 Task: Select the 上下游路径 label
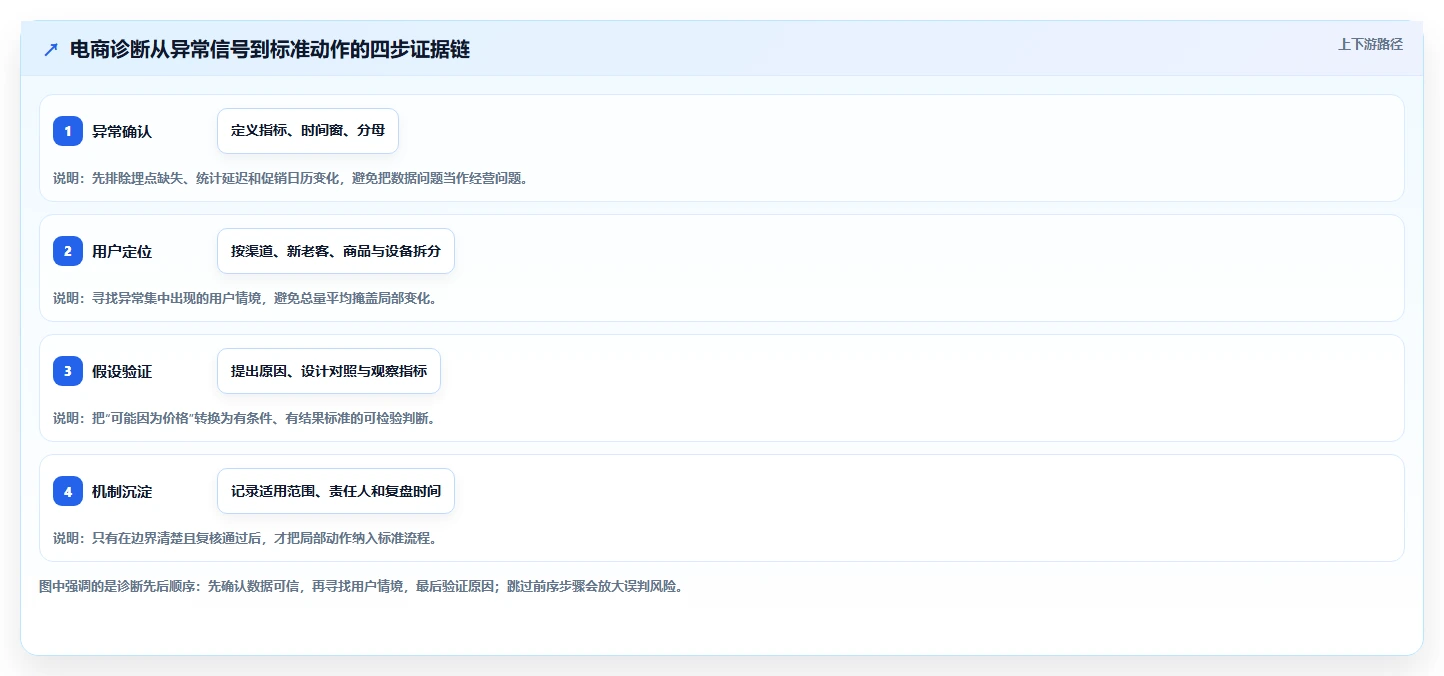pos(1370,44)
